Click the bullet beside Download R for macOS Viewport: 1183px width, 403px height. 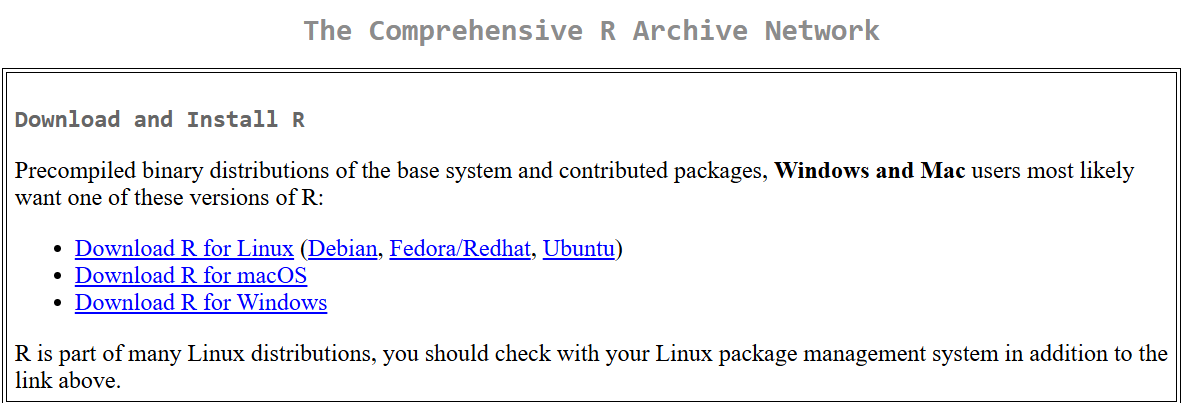58,277
